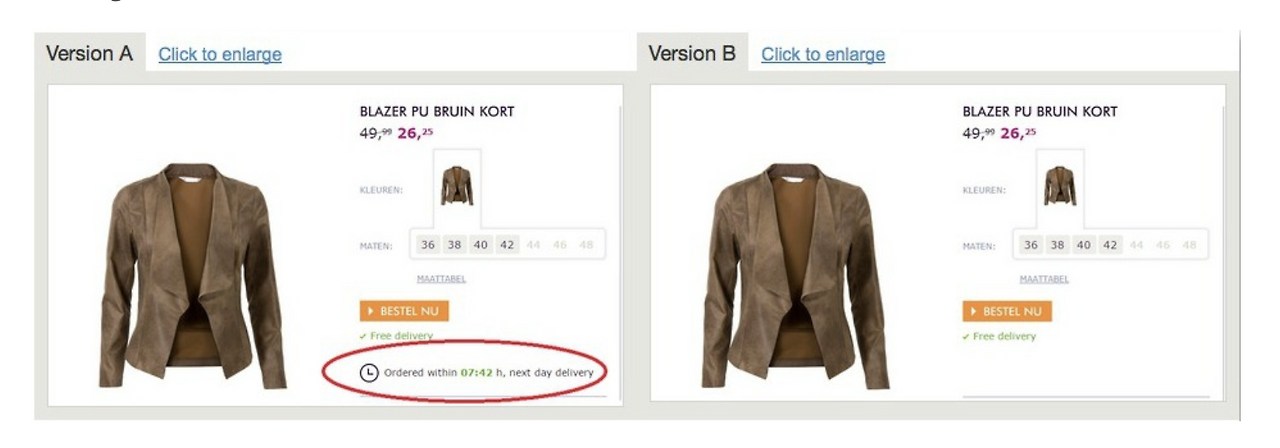This screenshot has width=1280, height=448.
Task: Select brown color thumbnail in Version A
Action: point(457,186)
